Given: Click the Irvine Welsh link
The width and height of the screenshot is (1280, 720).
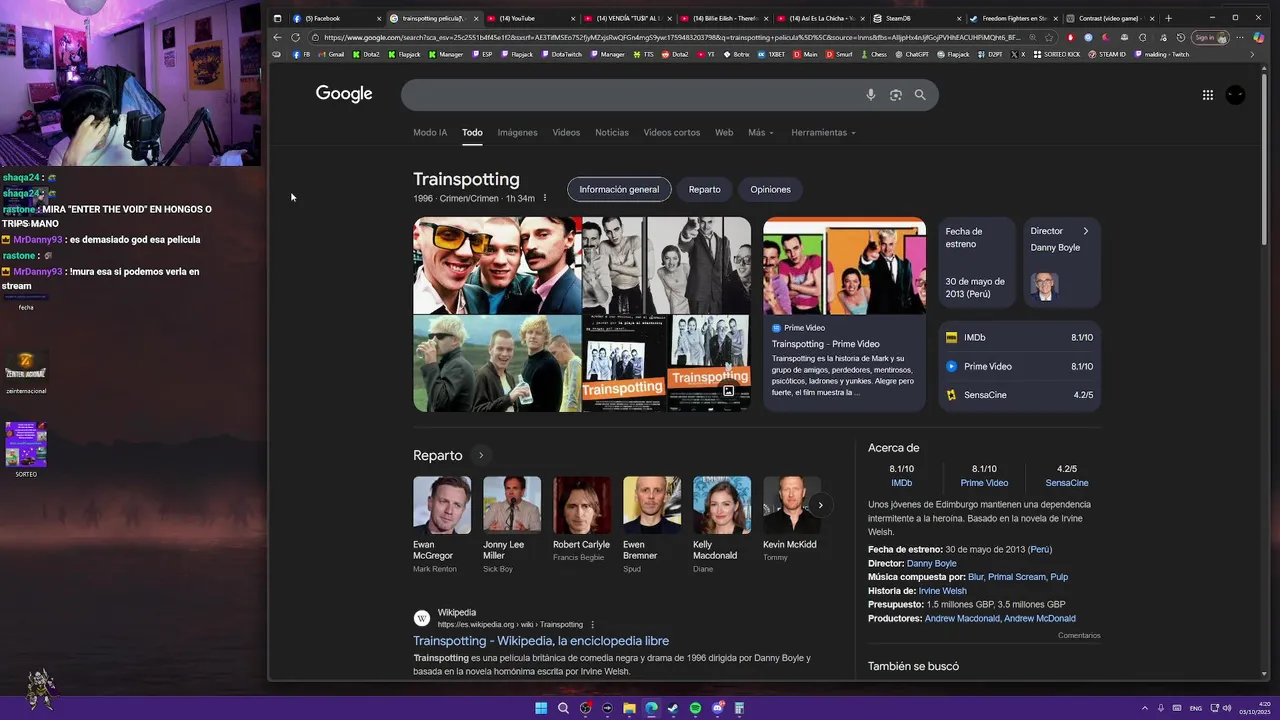Looking at the screenshot, I should coord(942,591).
